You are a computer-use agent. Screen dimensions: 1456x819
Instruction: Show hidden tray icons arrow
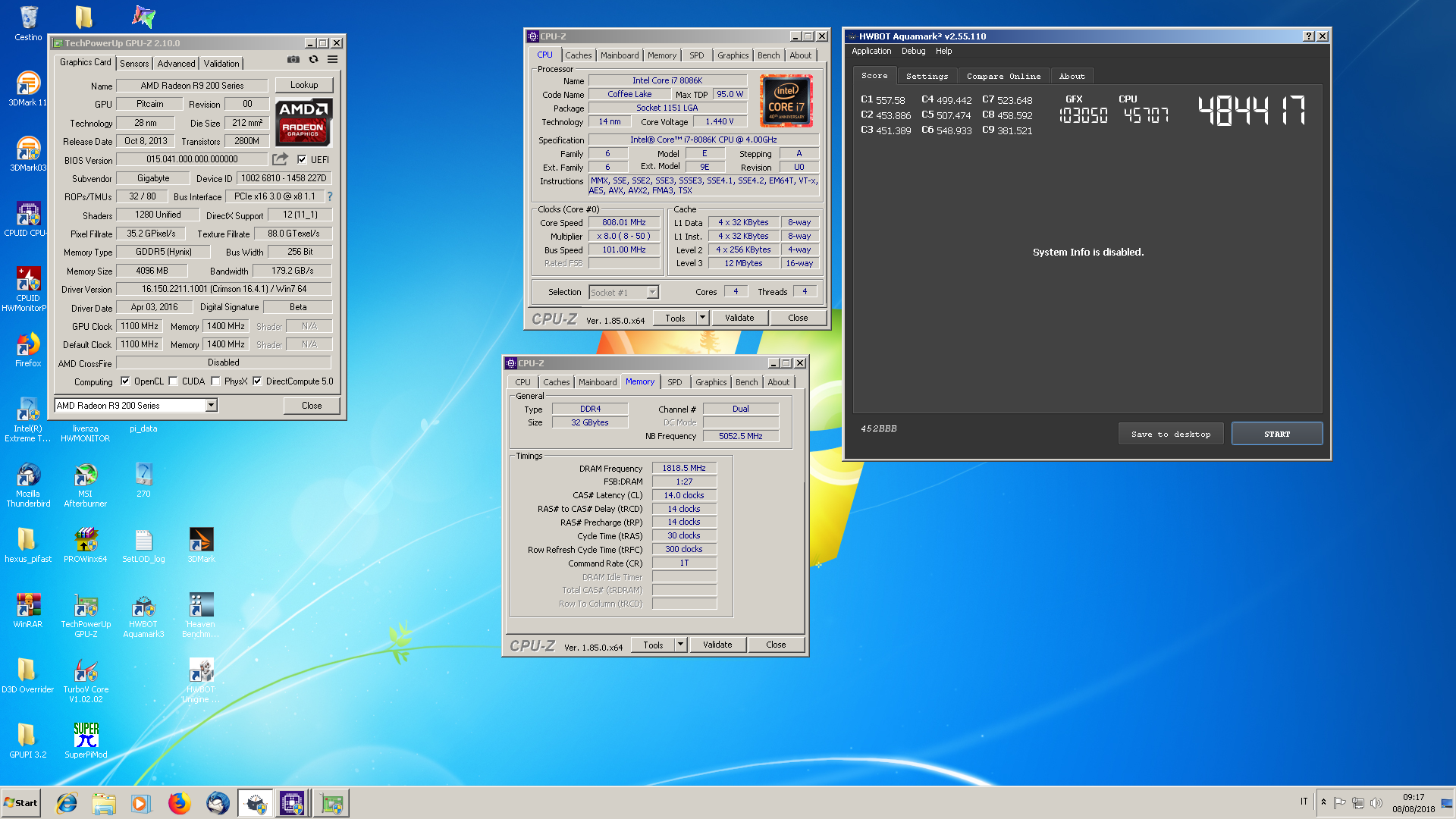(1323, 802)
